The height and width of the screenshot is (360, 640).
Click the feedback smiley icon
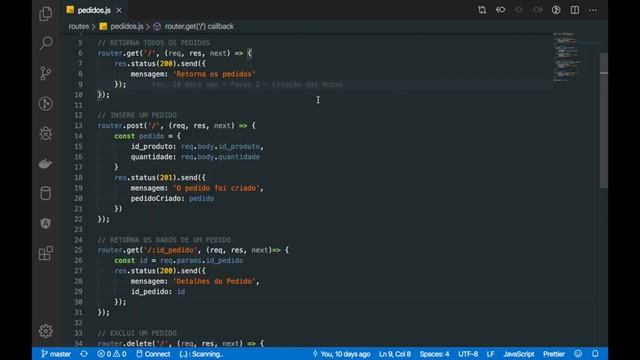(578, 354)
